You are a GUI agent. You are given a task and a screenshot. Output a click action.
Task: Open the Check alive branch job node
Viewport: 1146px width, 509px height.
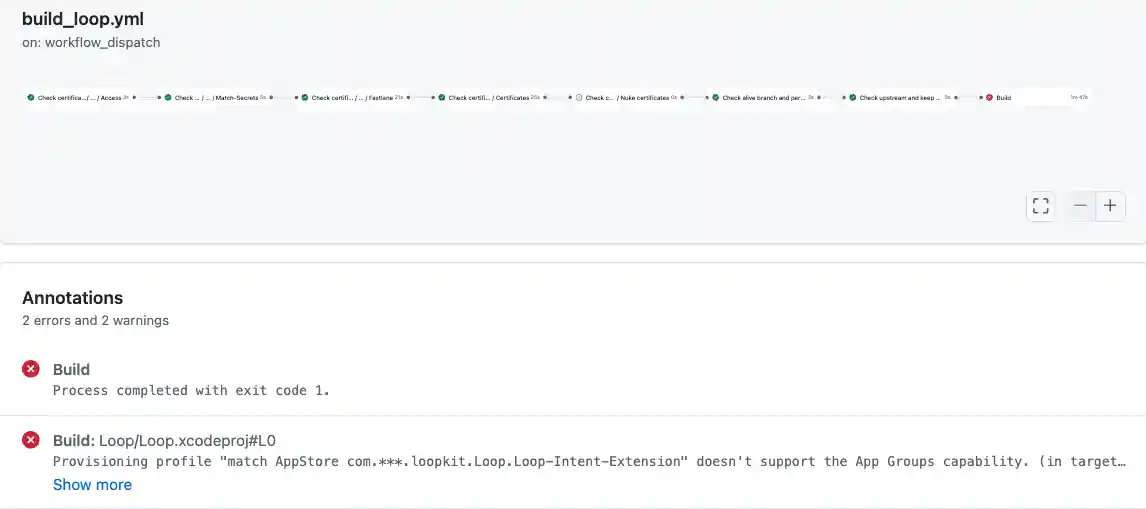(x=764, y=97)
